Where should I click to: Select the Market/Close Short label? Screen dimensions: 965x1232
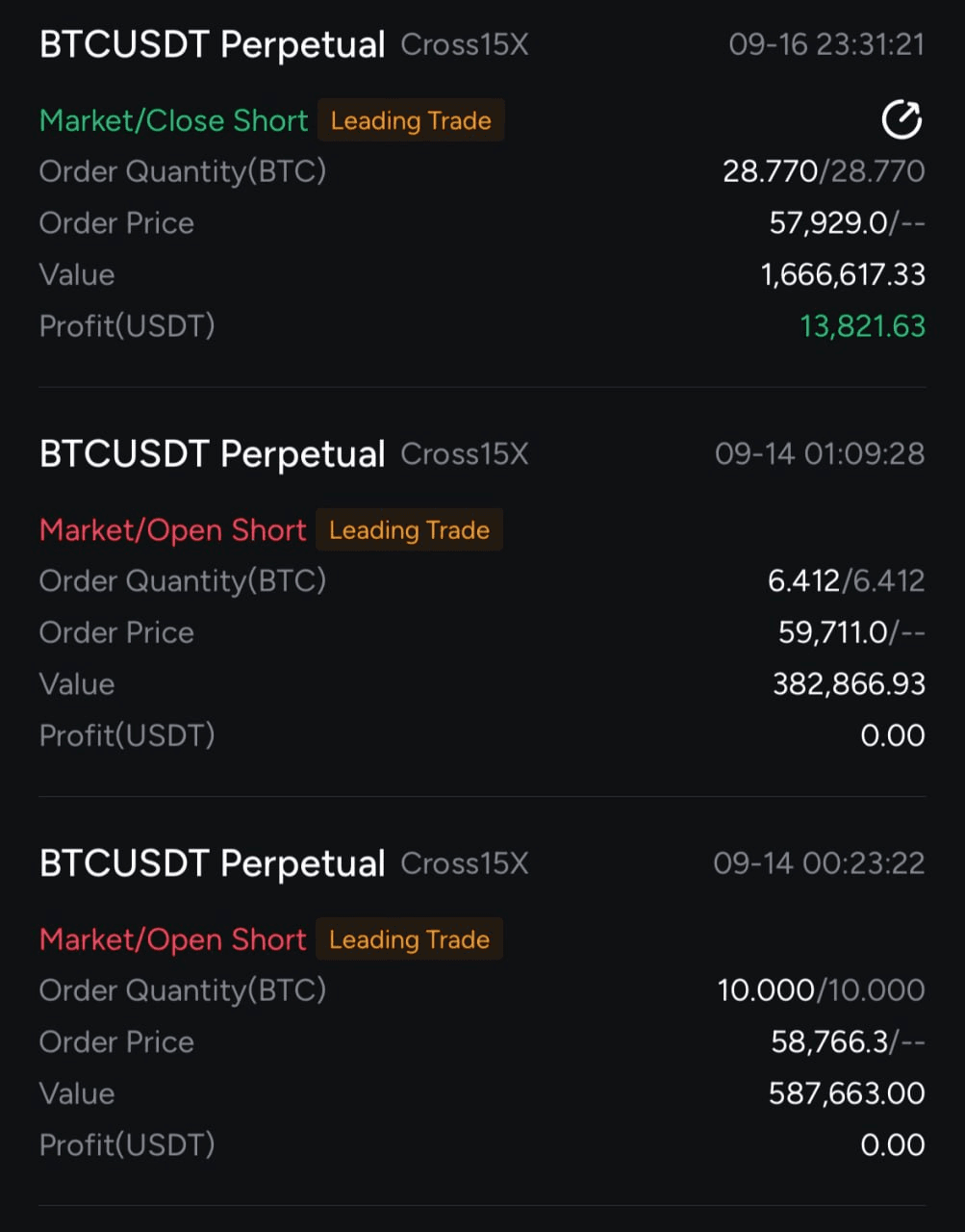click(x=174, y=120)
